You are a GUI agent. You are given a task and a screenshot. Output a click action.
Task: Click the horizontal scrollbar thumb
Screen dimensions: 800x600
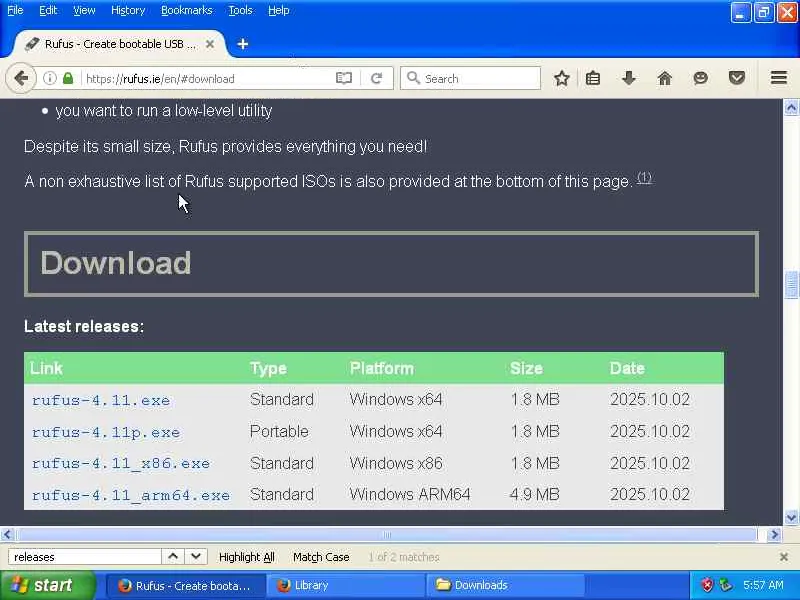[387, 535]
